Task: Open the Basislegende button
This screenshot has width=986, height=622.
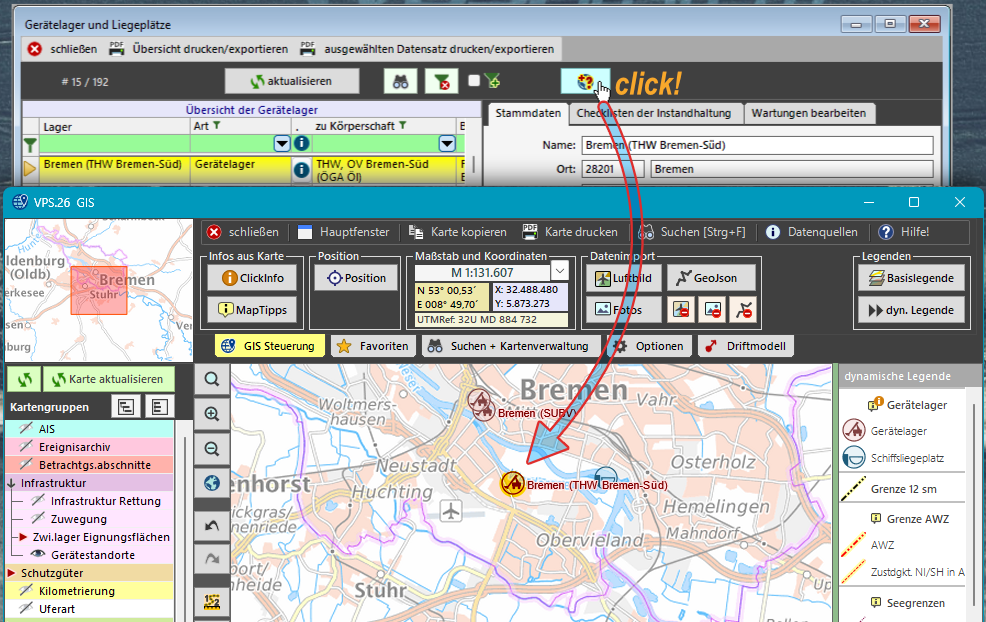Action: [911, 278]
